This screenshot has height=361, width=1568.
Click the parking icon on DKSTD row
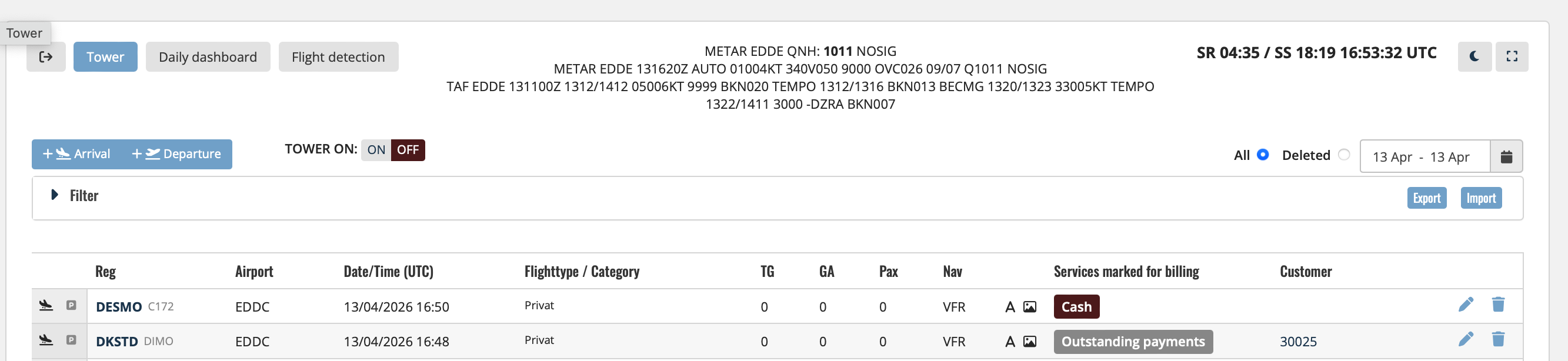point(71,340)
